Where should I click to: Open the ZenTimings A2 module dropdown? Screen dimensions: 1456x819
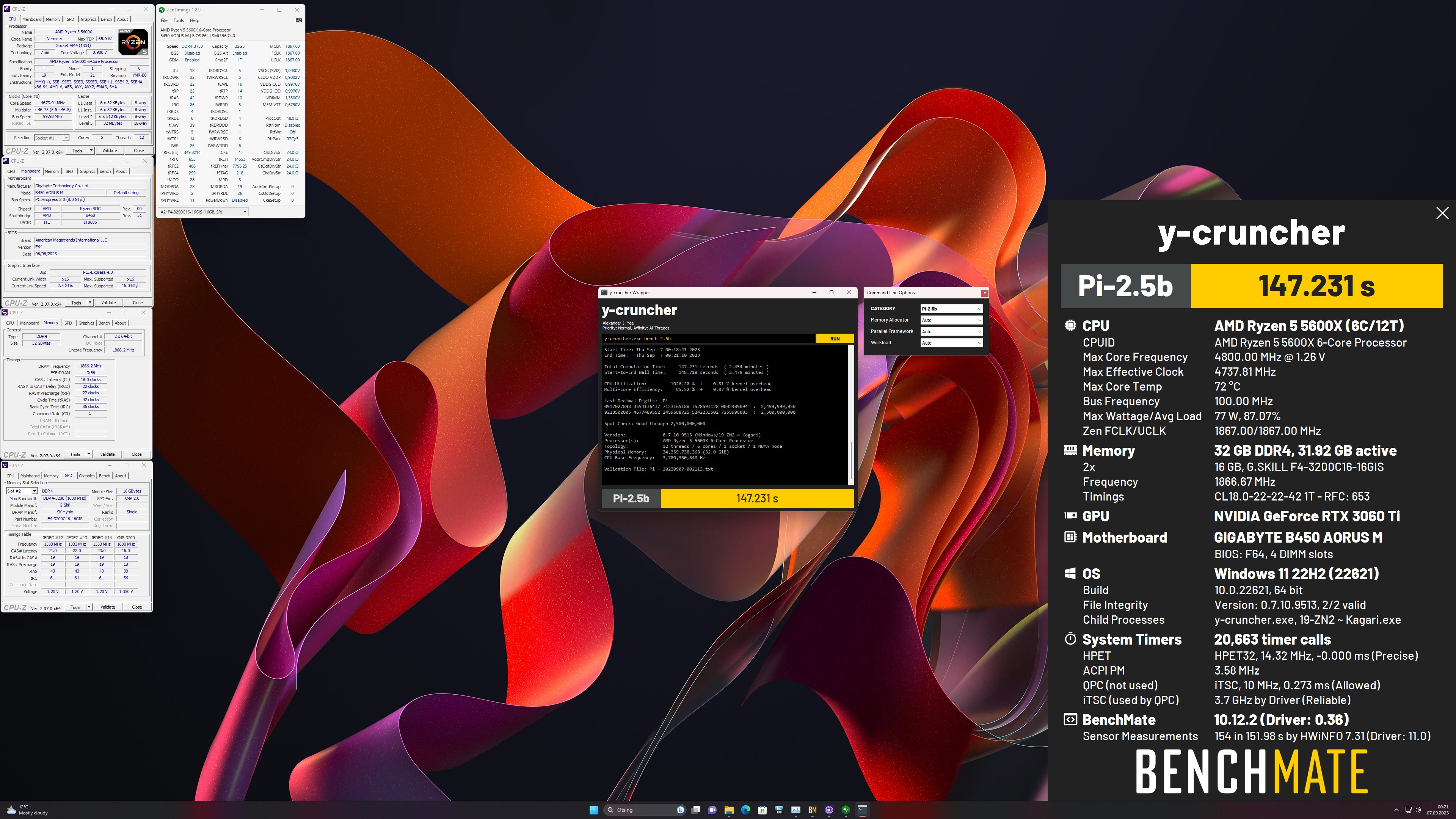click(203, 212)
